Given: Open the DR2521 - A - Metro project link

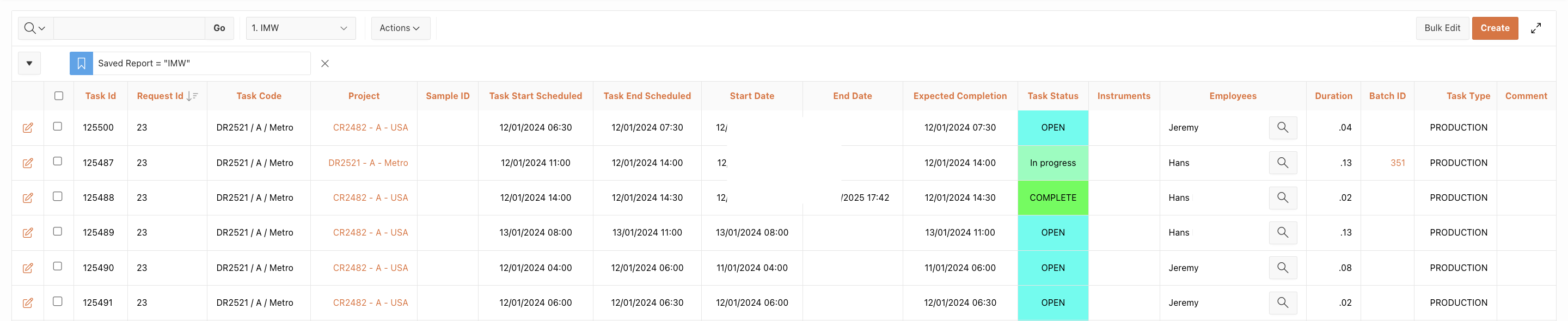Looking at the screenshot, I should pos(367,163).
